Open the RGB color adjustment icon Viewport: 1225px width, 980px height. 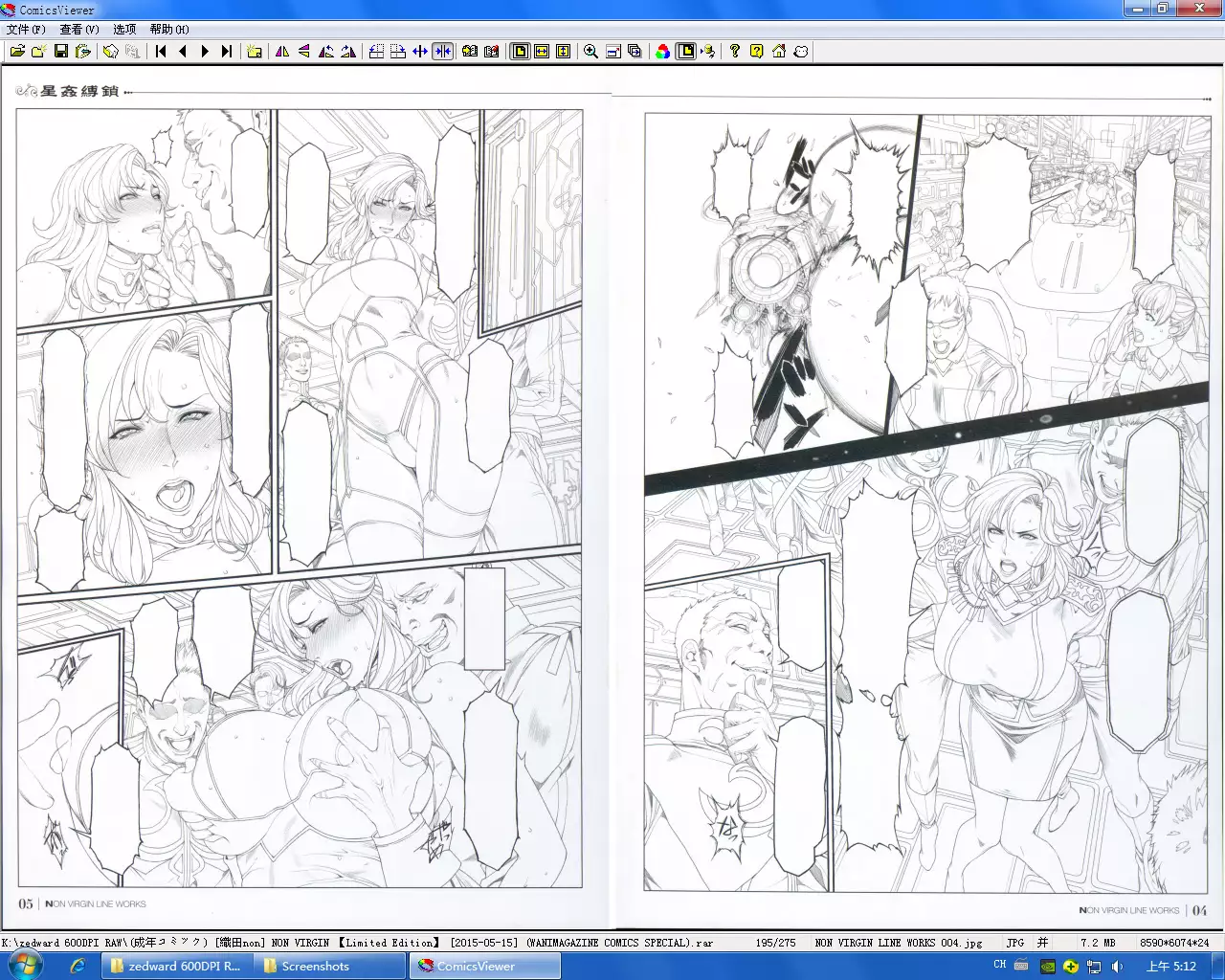point(662,52)
